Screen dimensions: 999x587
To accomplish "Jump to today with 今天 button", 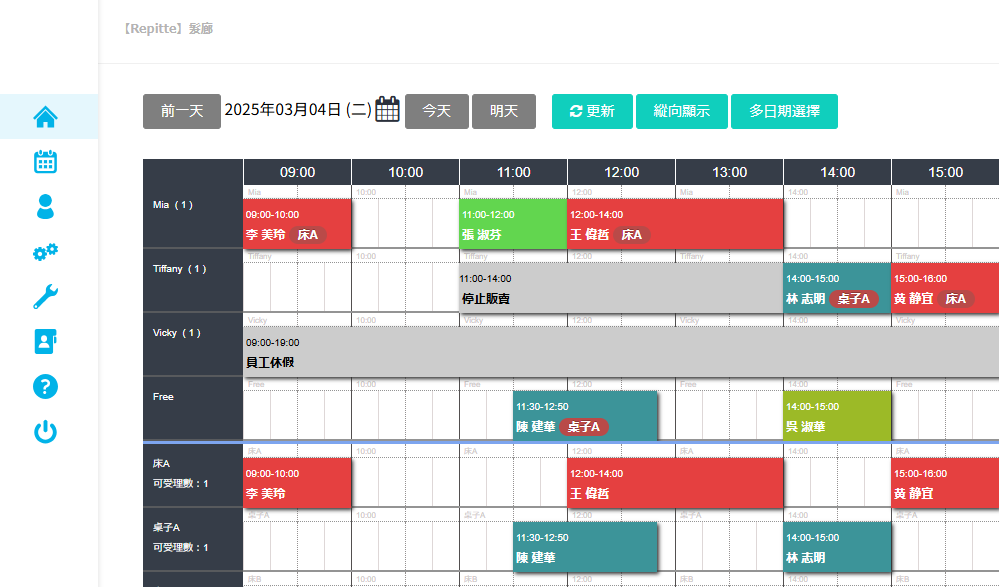I will [x=436, y=111].
